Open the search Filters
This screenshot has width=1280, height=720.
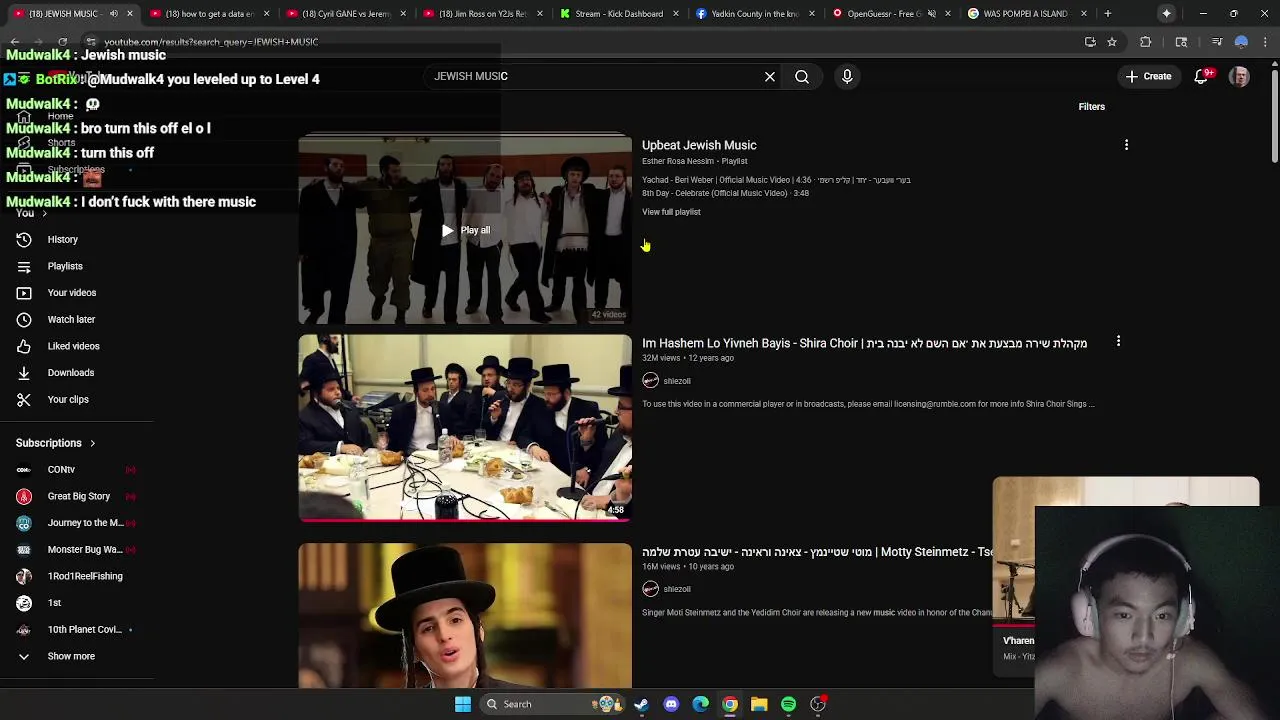tap(1091, 107)
